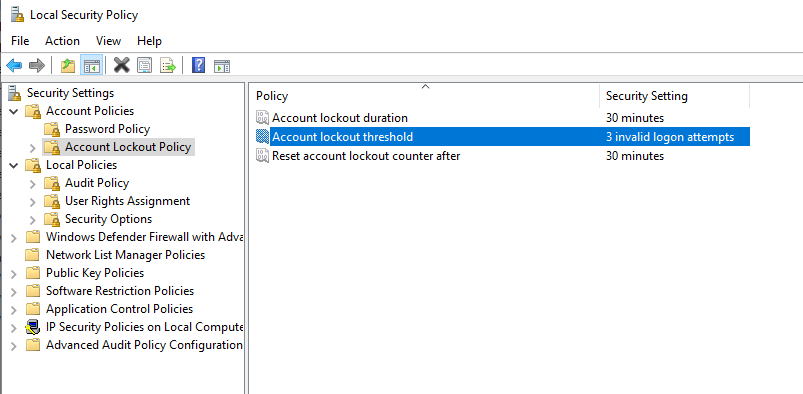This screenshot has height=394, width=803.
Task: Collapse the Local Policies node
Action: (14, 165)
